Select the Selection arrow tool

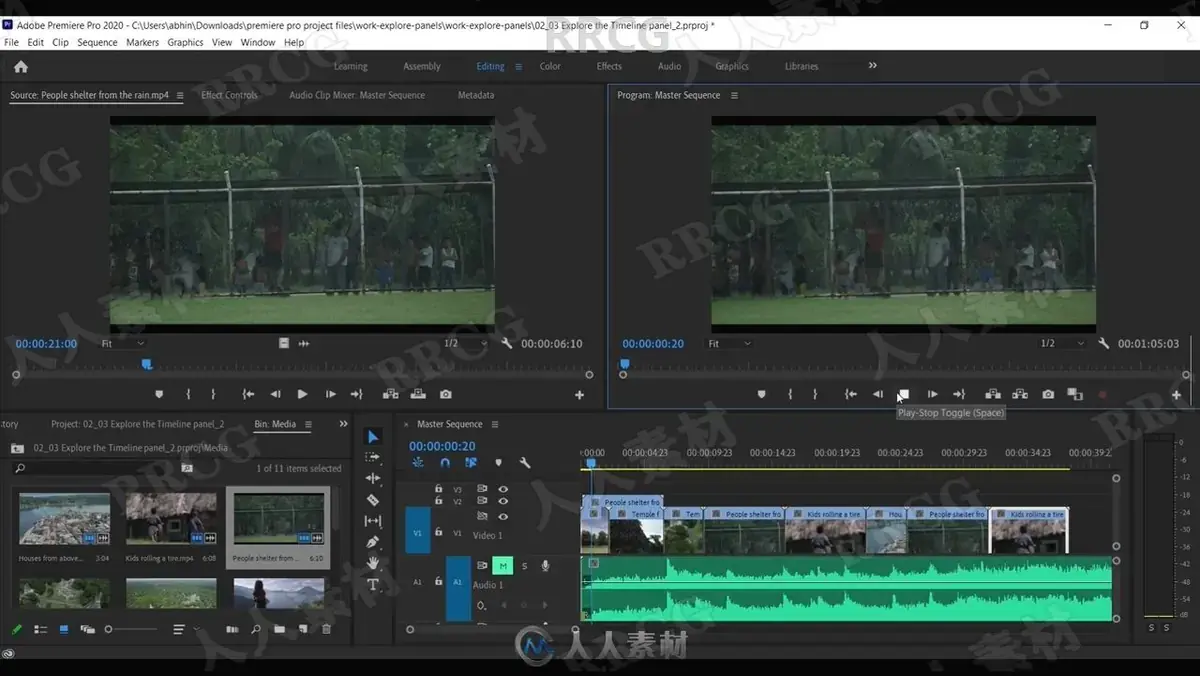tap(373, 437)
